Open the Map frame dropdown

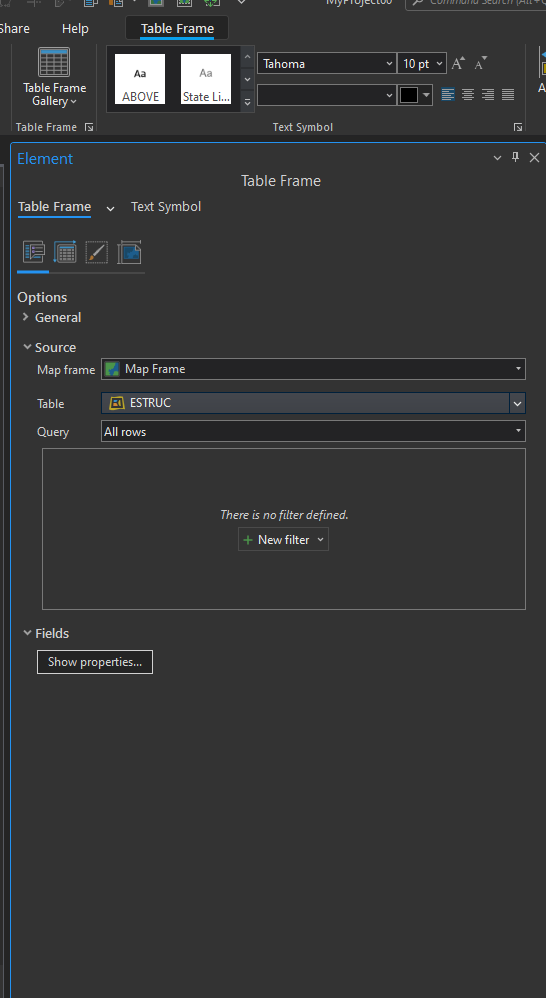tap(313, 369)
